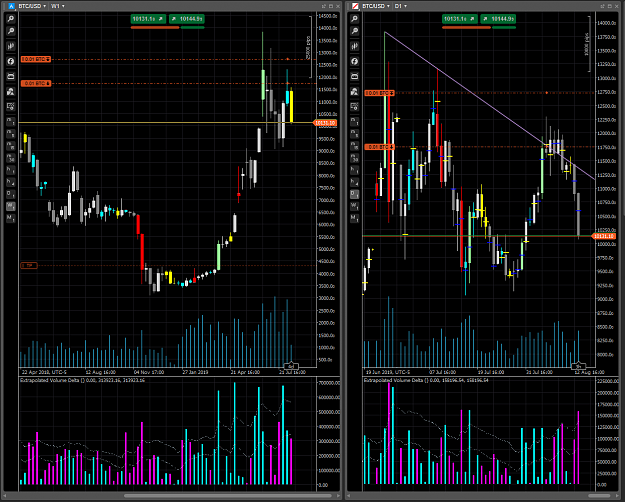This screenshot has height=502, width=625.
Task: Open chart type selector in D1 chart
Action: point(354,46)
